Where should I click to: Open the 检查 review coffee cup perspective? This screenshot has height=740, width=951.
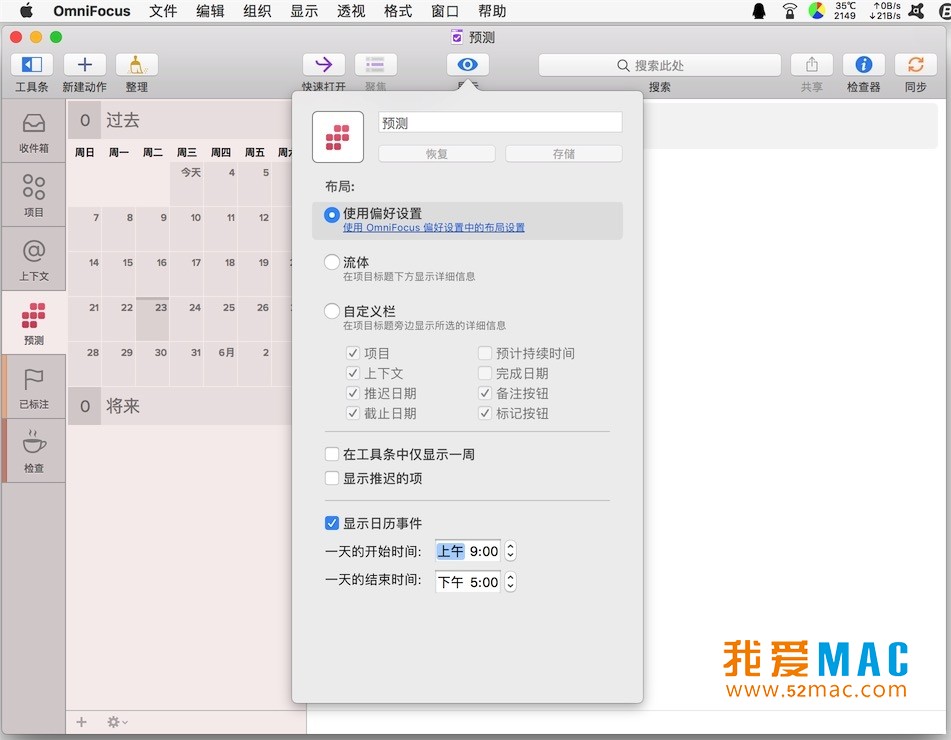point(33,451)
